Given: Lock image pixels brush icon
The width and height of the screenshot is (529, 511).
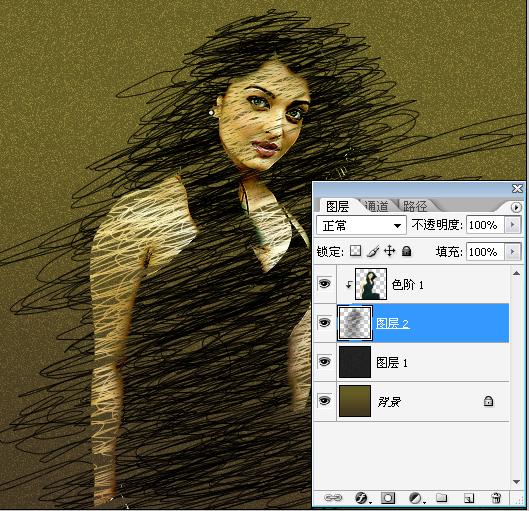Looking at the screenshot, I should [x=373, y=251].
